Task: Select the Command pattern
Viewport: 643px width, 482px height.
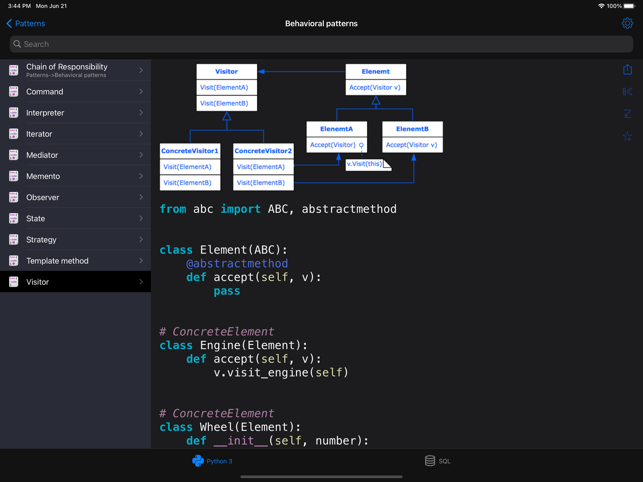Action: [x=75, y=91]
